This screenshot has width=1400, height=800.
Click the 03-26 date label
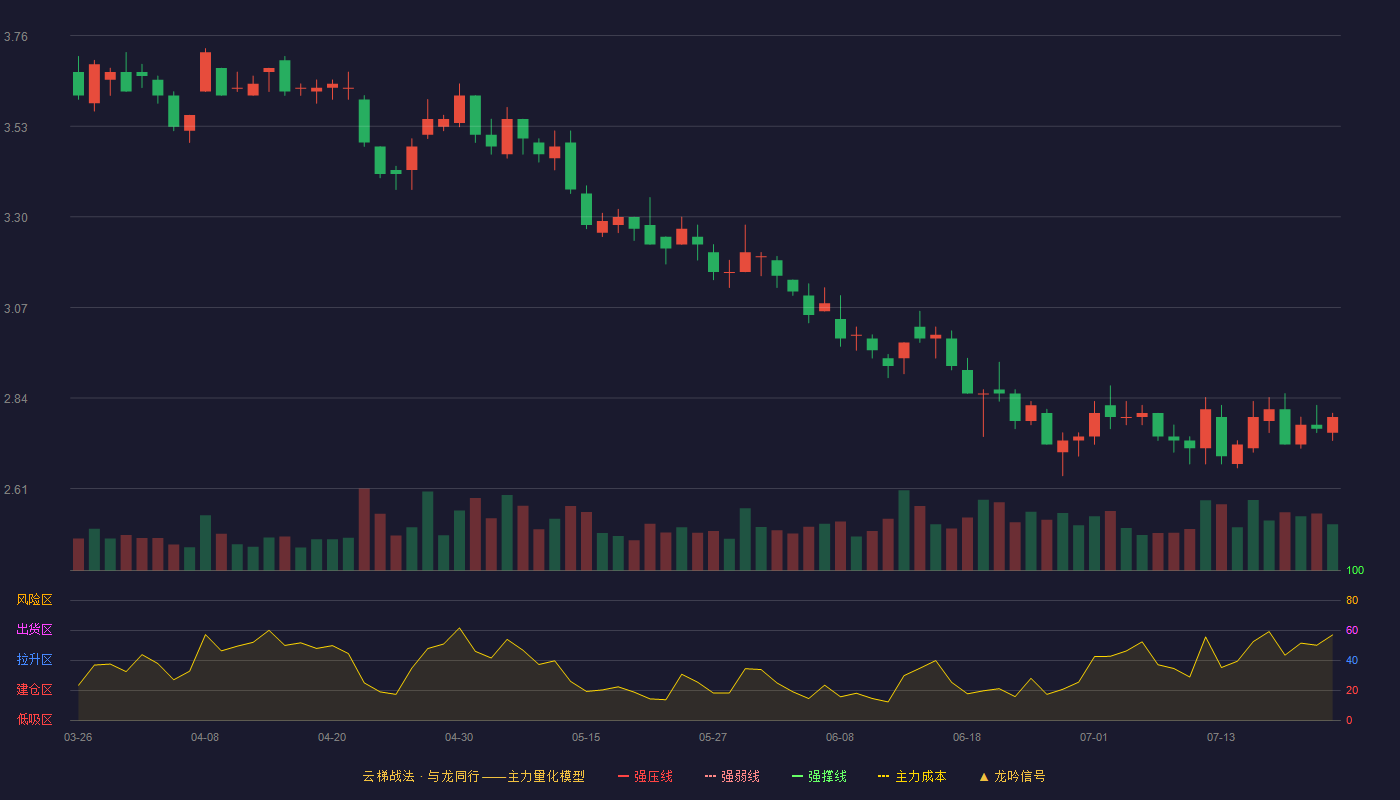point(78,737)
